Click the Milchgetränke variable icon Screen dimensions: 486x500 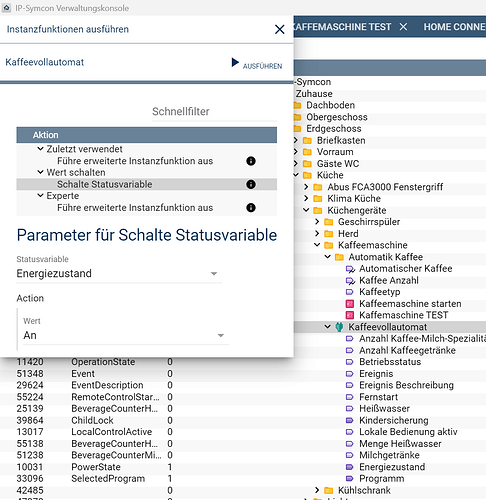click(349, 455)
